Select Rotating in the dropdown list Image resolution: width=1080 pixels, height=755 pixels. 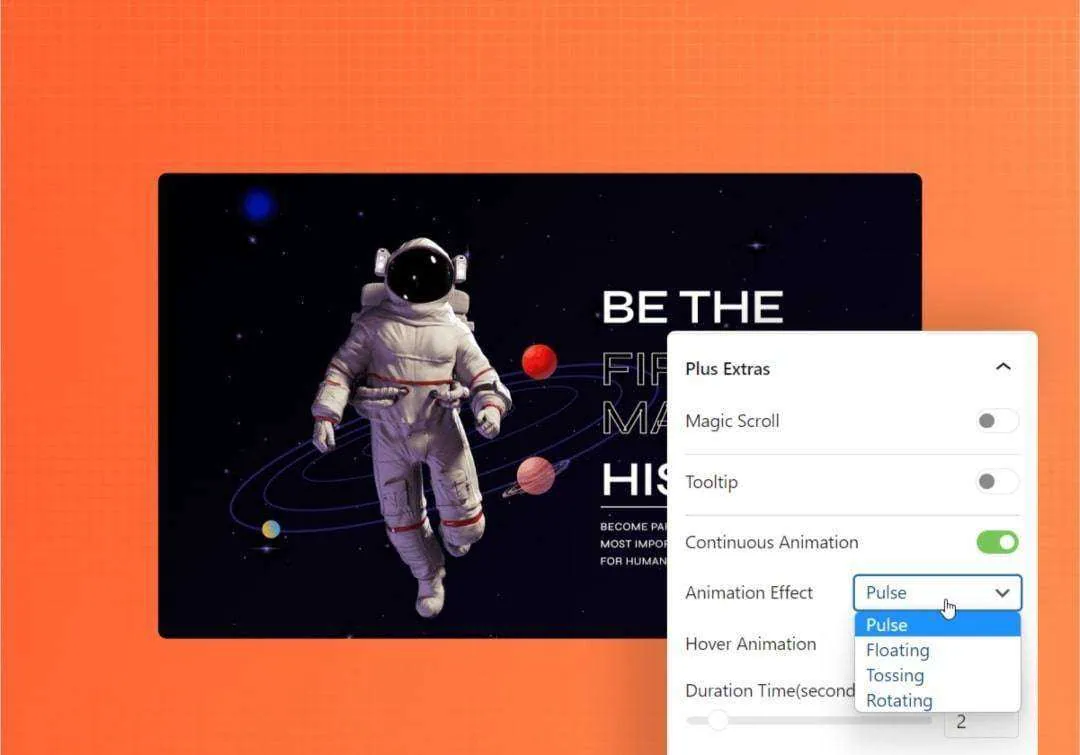(899, 701)
